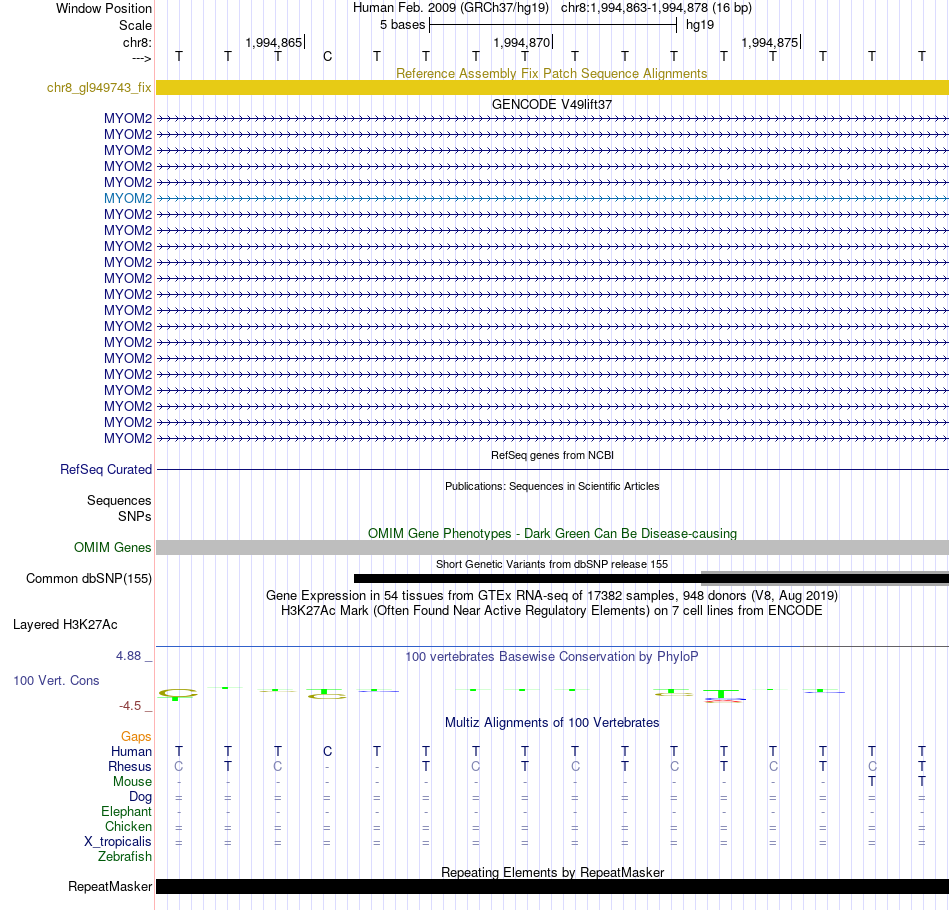
Task: Click the 4.88 conservation upper limit value
Action: (128, 656)
